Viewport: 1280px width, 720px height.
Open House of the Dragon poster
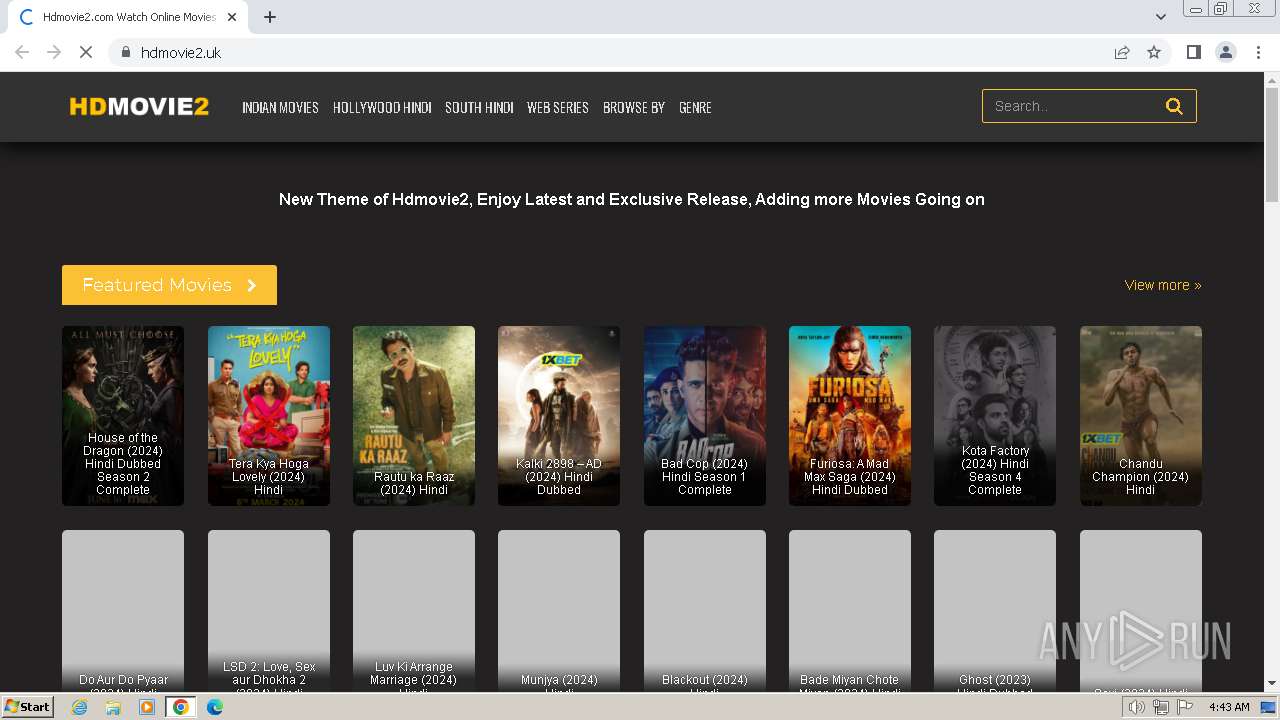[x=123, y=416]
